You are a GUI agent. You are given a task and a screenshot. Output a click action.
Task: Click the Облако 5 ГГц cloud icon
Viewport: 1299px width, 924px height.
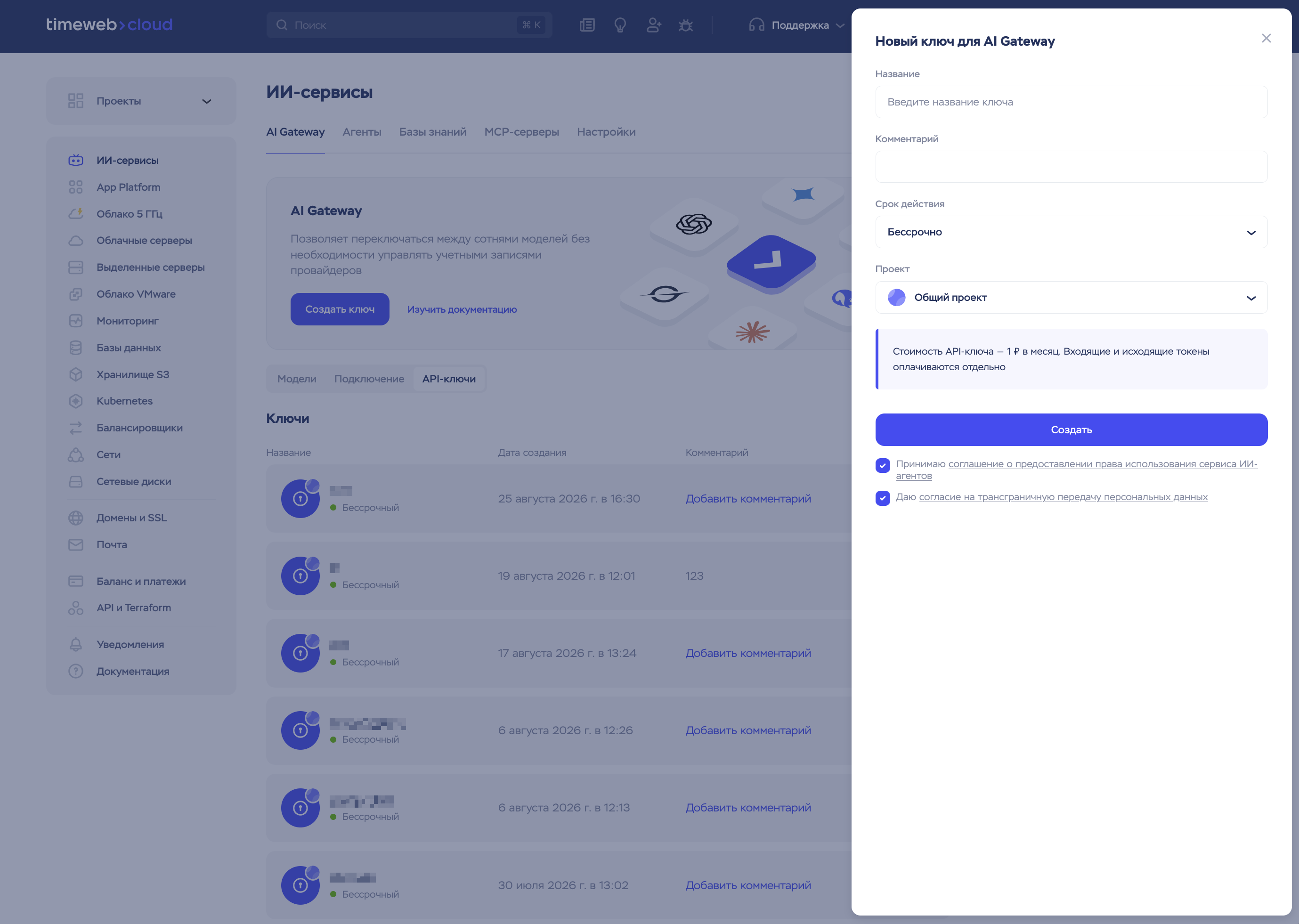(76, 214)
